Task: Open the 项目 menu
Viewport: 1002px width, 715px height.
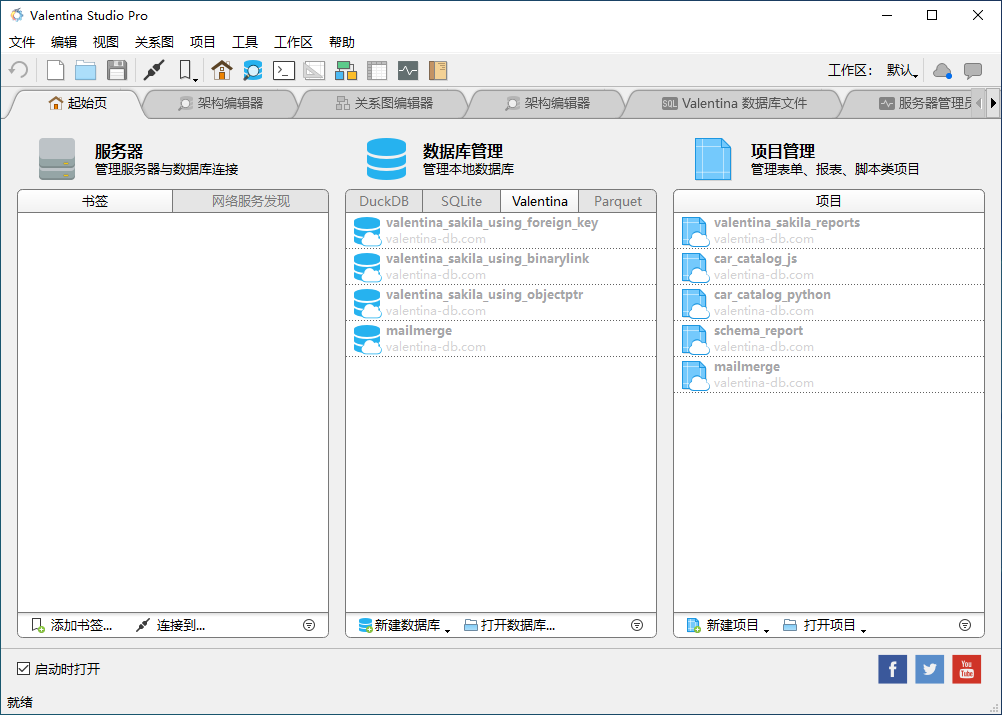Action: (x=203, y=42)
